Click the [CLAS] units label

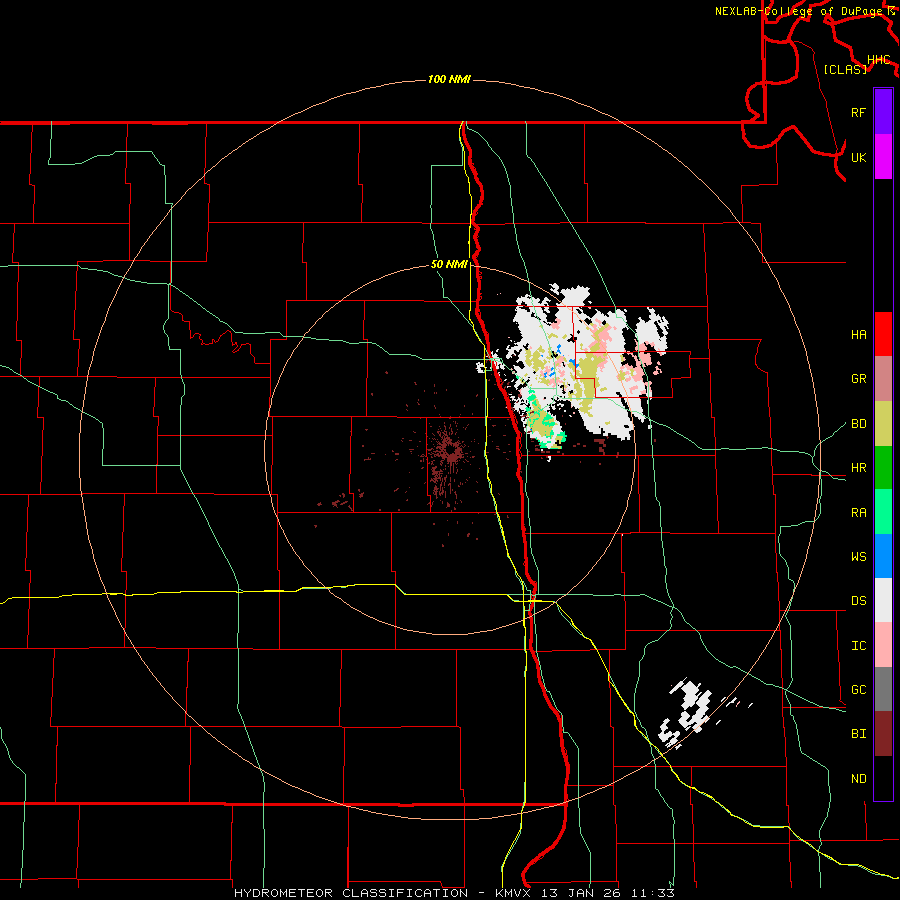(x=845, y=69)
